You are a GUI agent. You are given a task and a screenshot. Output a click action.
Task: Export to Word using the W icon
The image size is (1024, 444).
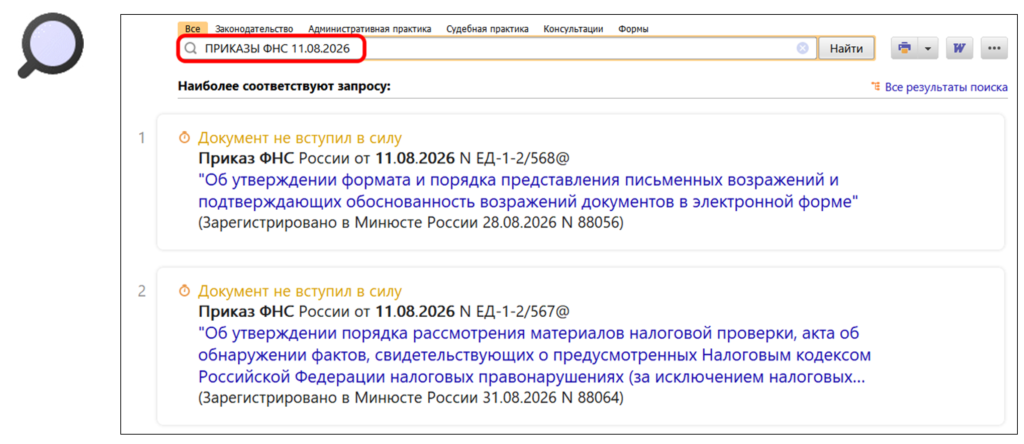960,48
